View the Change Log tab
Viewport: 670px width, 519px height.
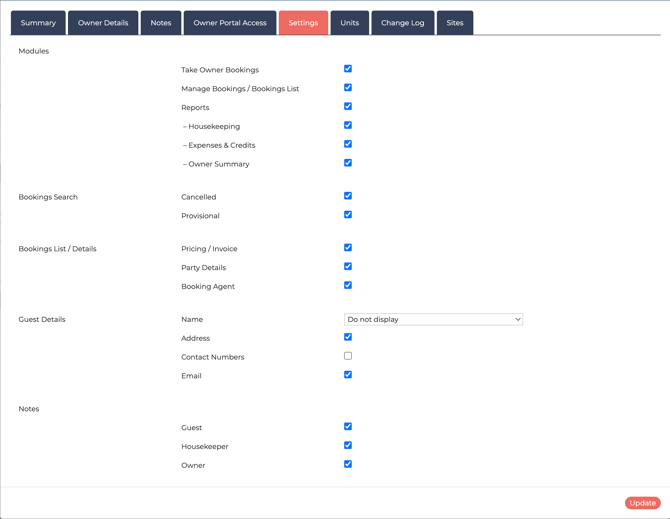pos(402,23)
